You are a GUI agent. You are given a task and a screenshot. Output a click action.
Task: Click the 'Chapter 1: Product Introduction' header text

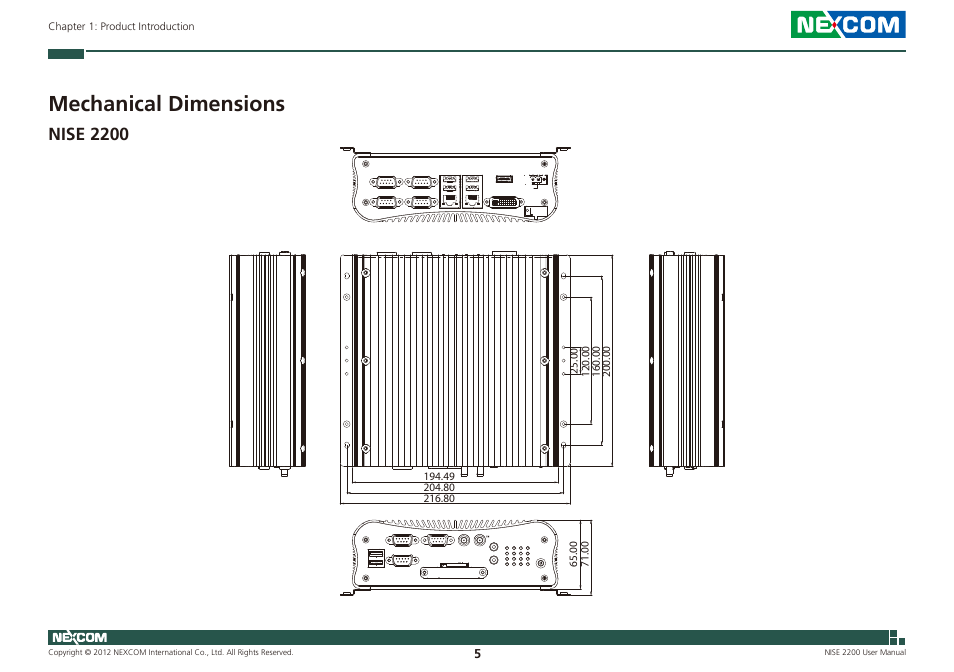(x=121, y=26)
